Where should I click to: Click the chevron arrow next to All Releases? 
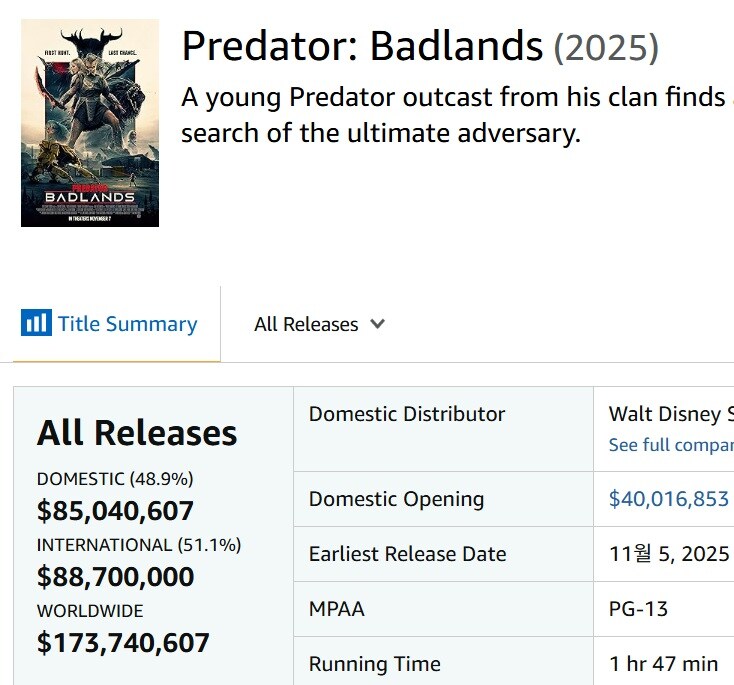tap(377, 323)
